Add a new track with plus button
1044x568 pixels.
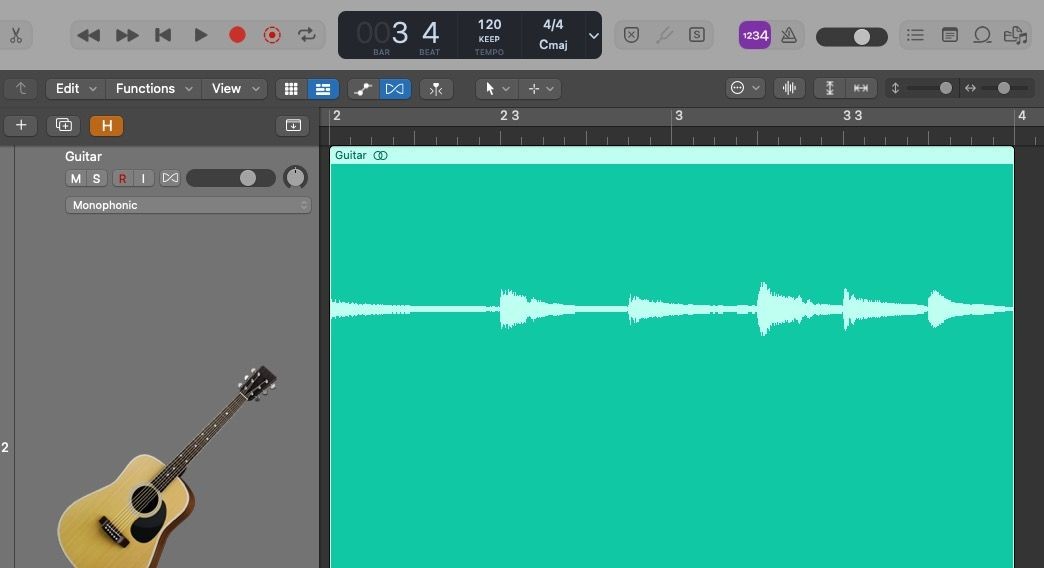click(x=21, y=125)
